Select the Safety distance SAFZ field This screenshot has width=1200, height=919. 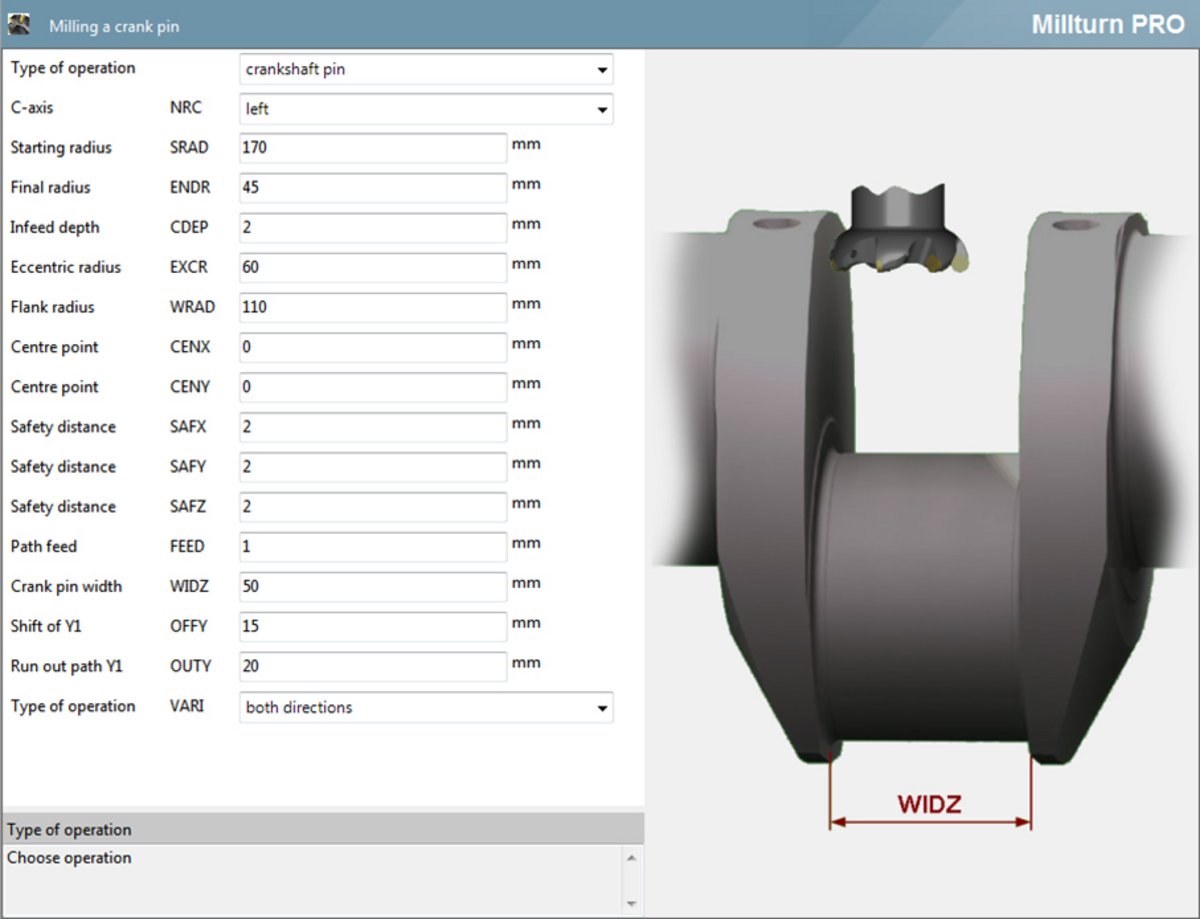[372, 507]
